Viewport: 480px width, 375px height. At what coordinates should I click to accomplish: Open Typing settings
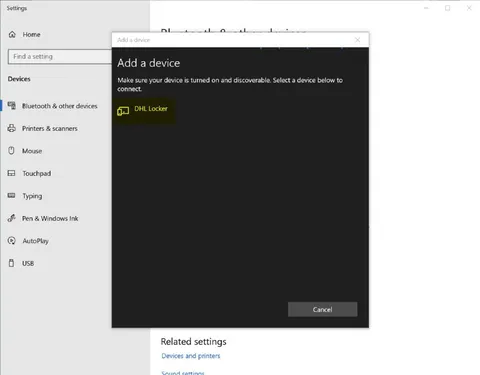32,196
